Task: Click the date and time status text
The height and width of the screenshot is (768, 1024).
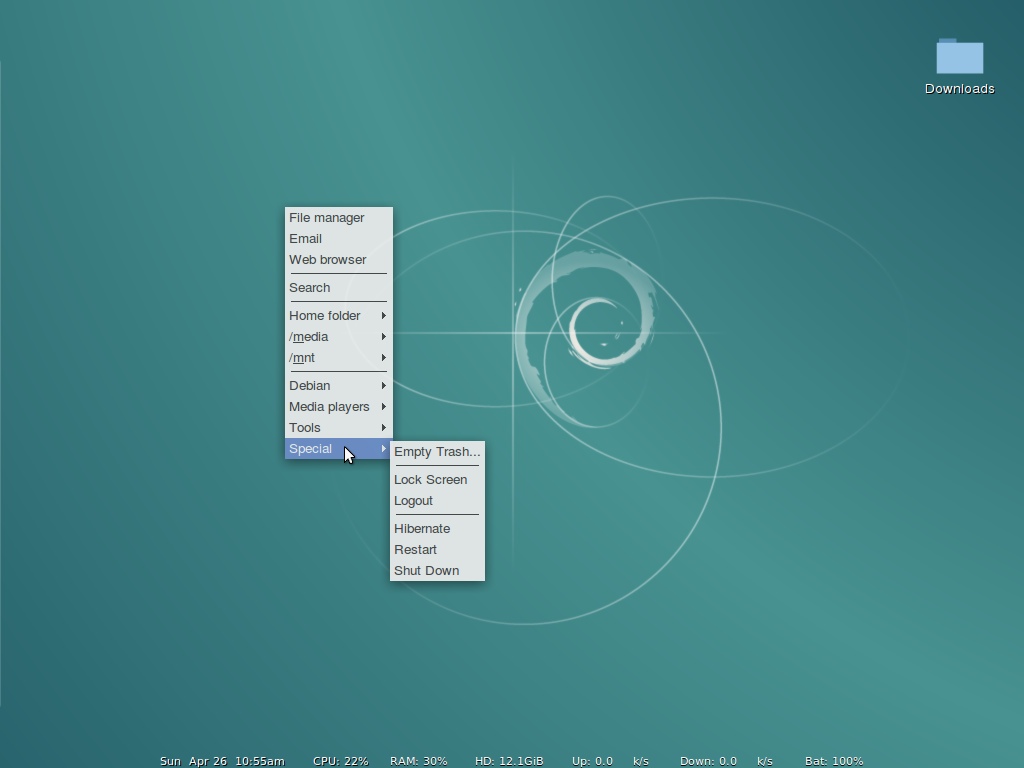Action: coord(222,761)
